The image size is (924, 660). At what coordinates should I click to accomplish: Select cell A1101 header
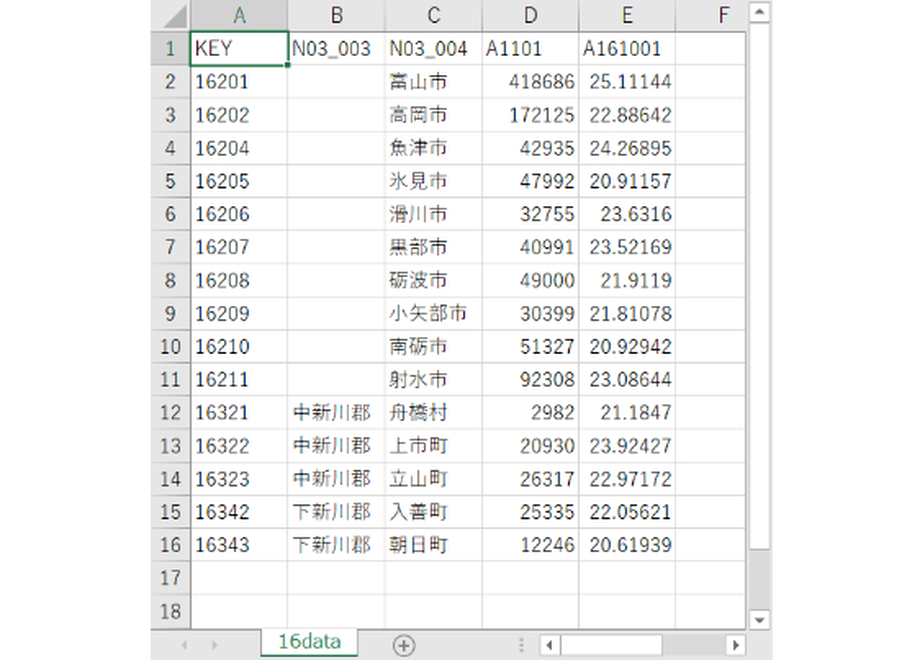tap(530, 48)
